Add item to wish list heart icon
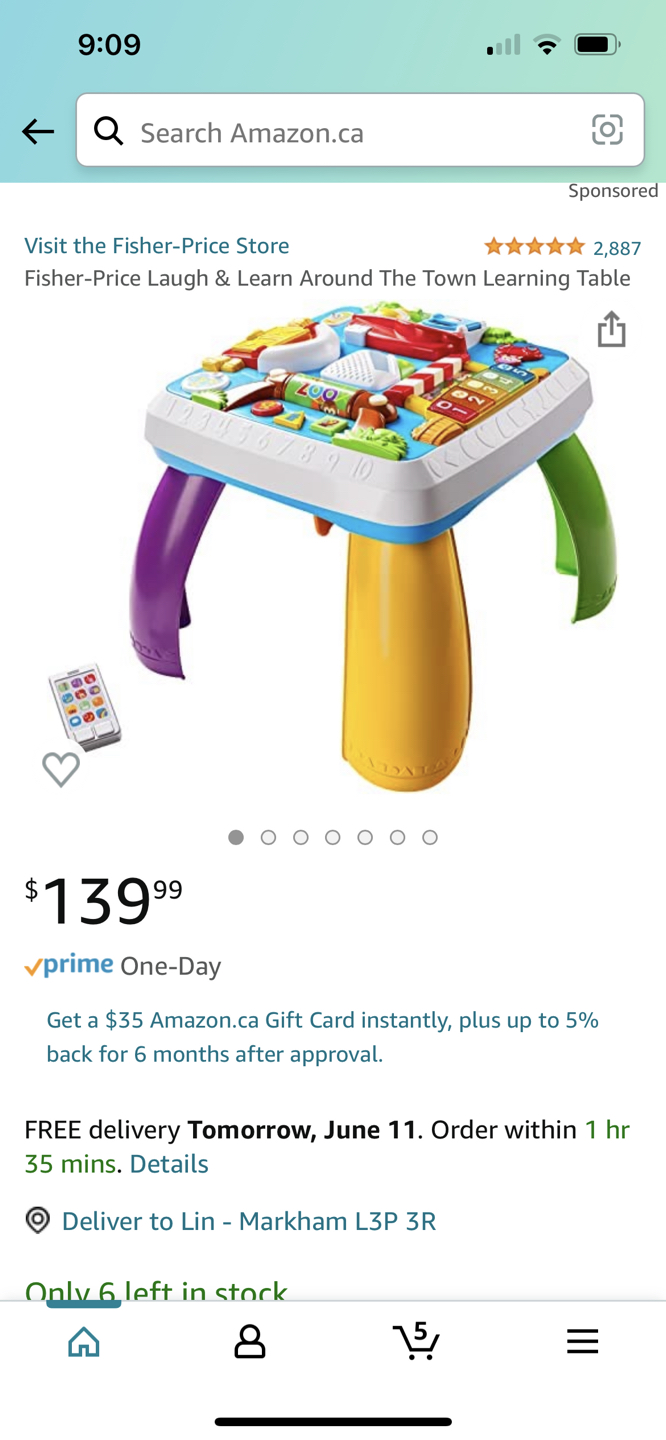The height and width of the screenshot is (1440, 666). (x=61, y=769)
